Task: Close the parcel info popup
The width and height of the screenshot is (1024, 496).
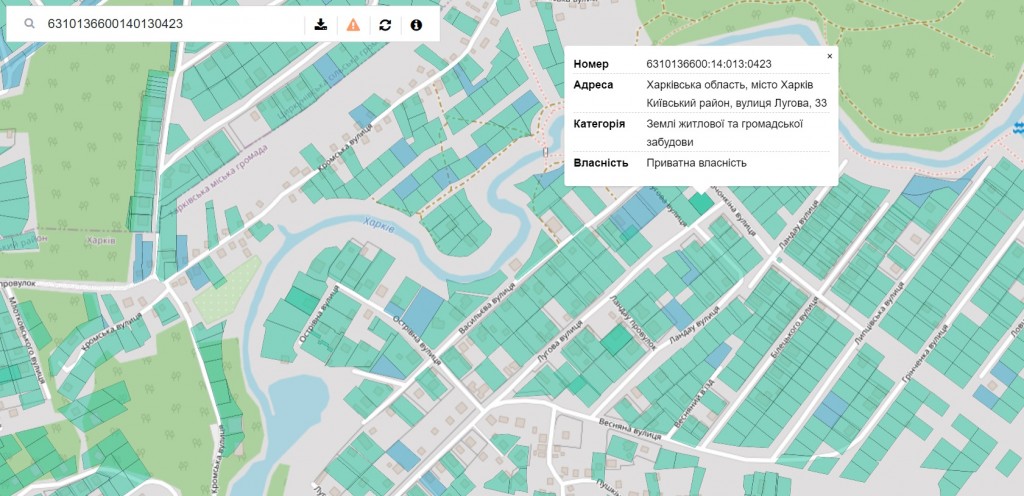Action: pos(829,57)
